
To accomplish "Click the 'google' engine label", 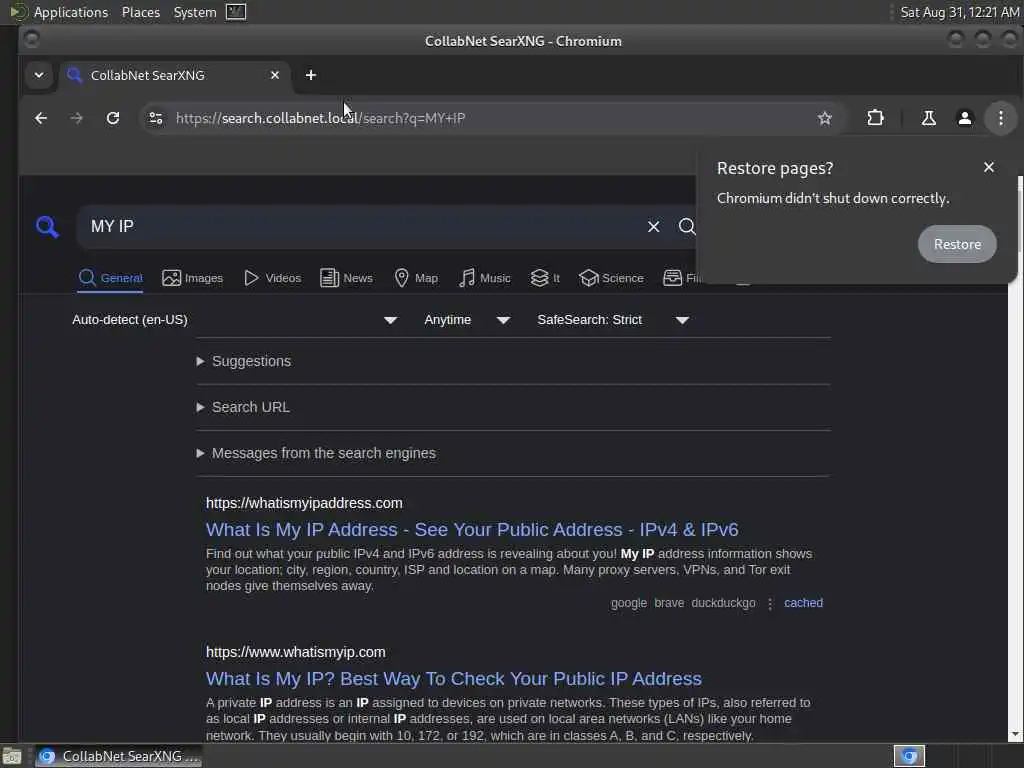I will point(629,603).
